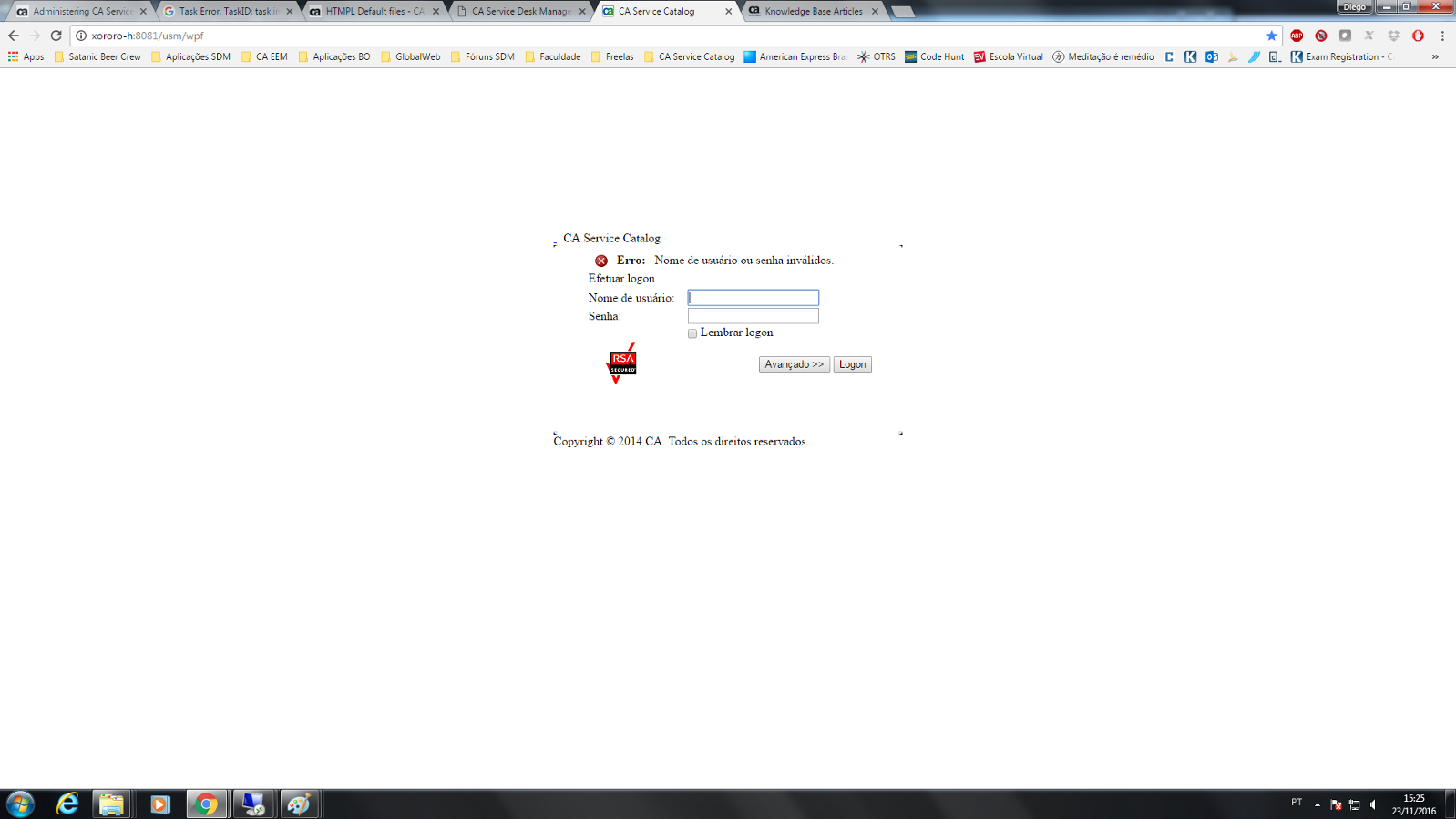
Task: Switch to Administering CA Service tab
Action: pos(82,11)
